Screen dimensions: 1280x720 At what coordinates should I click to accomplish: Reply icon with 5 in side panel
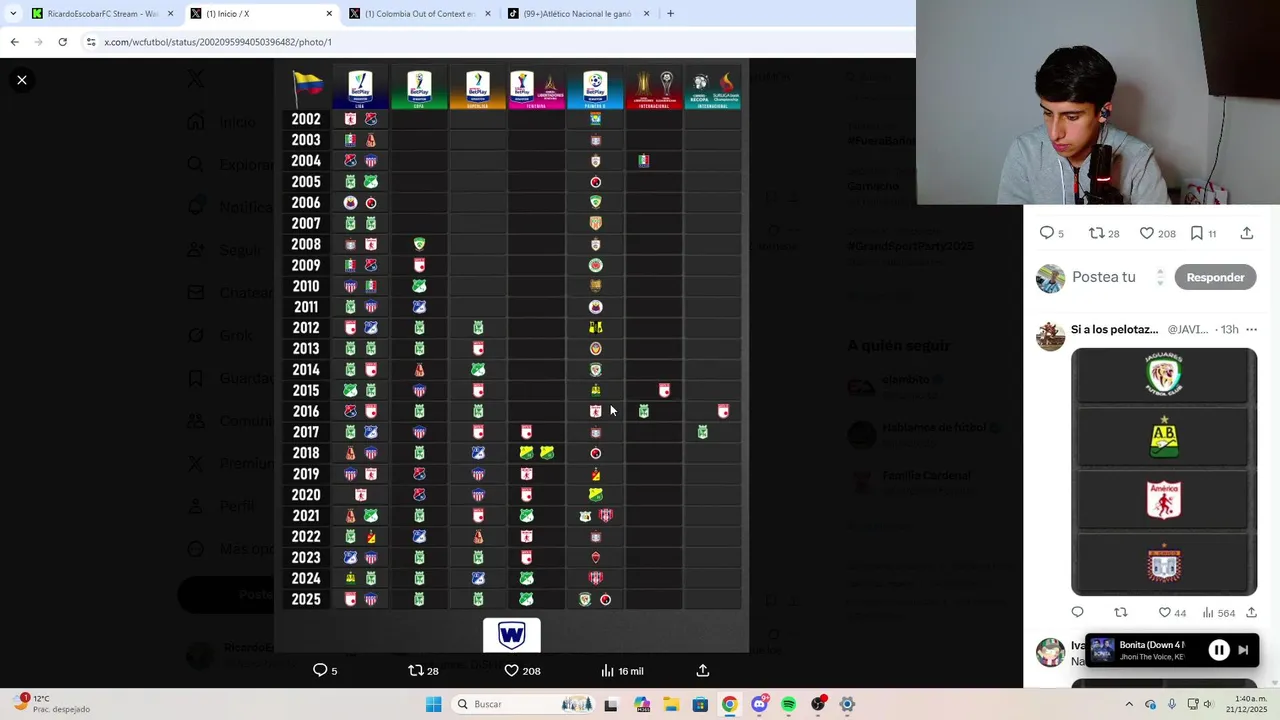pyautogui.click(x=1051, y=233)
